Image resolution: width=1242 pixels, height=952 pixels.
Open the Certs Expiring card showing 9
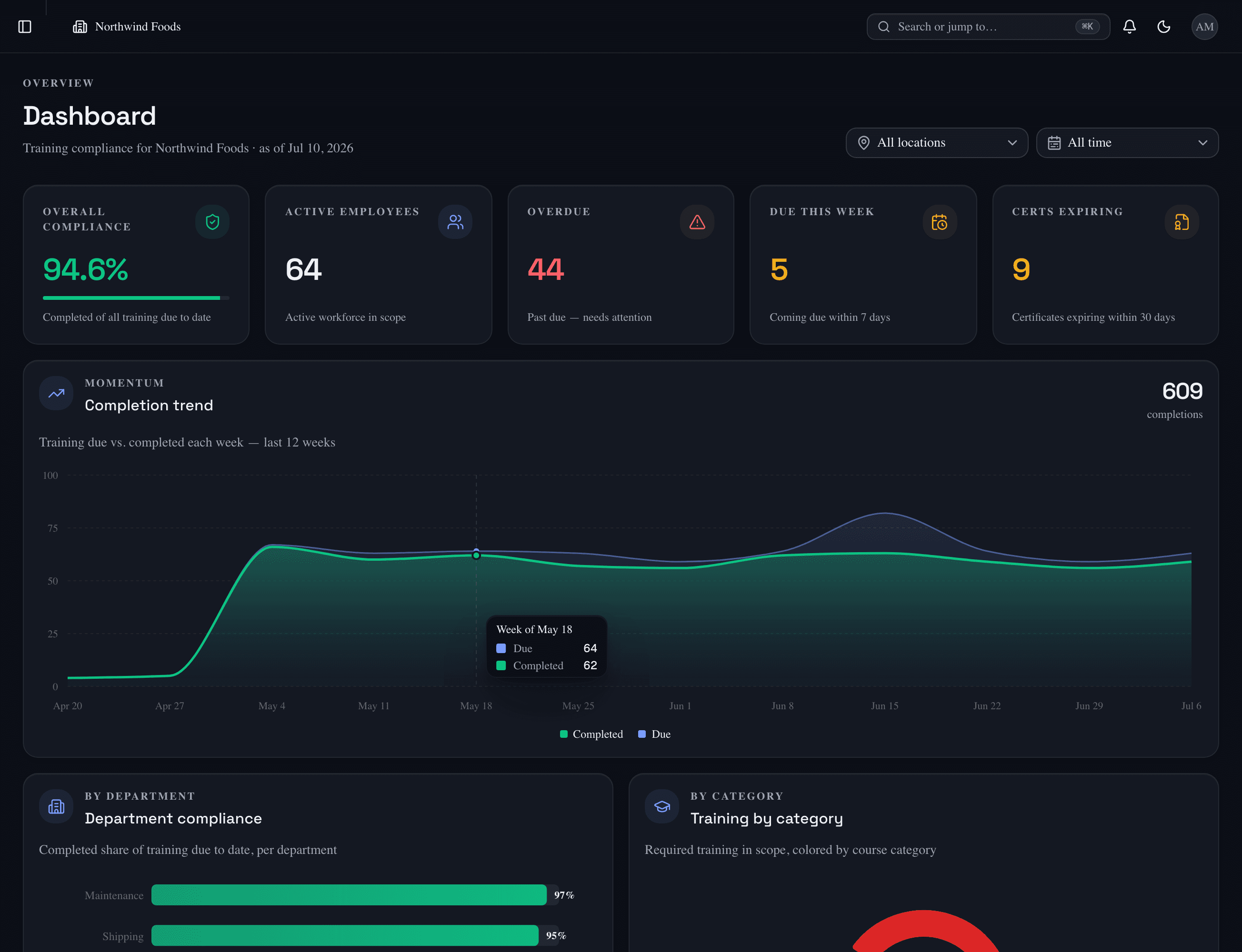coord(1105,265)
